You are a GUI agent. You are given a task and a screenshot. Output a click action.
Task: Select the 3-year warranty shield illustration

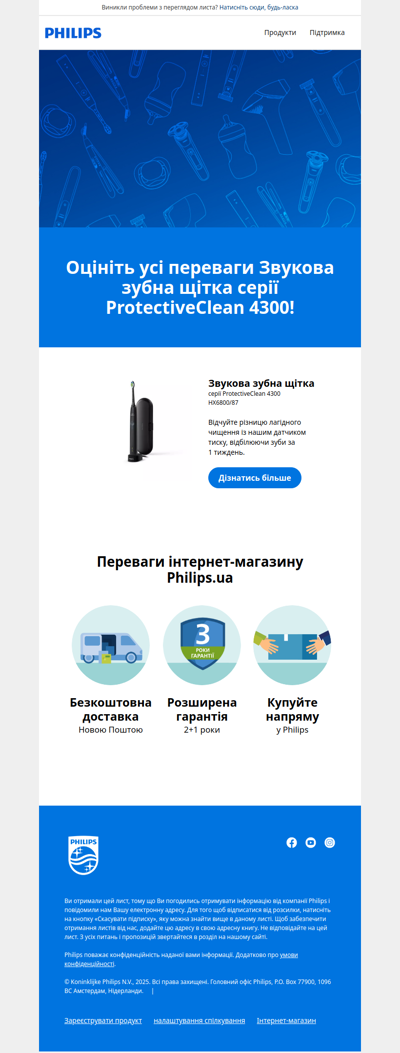pos(201,645)
